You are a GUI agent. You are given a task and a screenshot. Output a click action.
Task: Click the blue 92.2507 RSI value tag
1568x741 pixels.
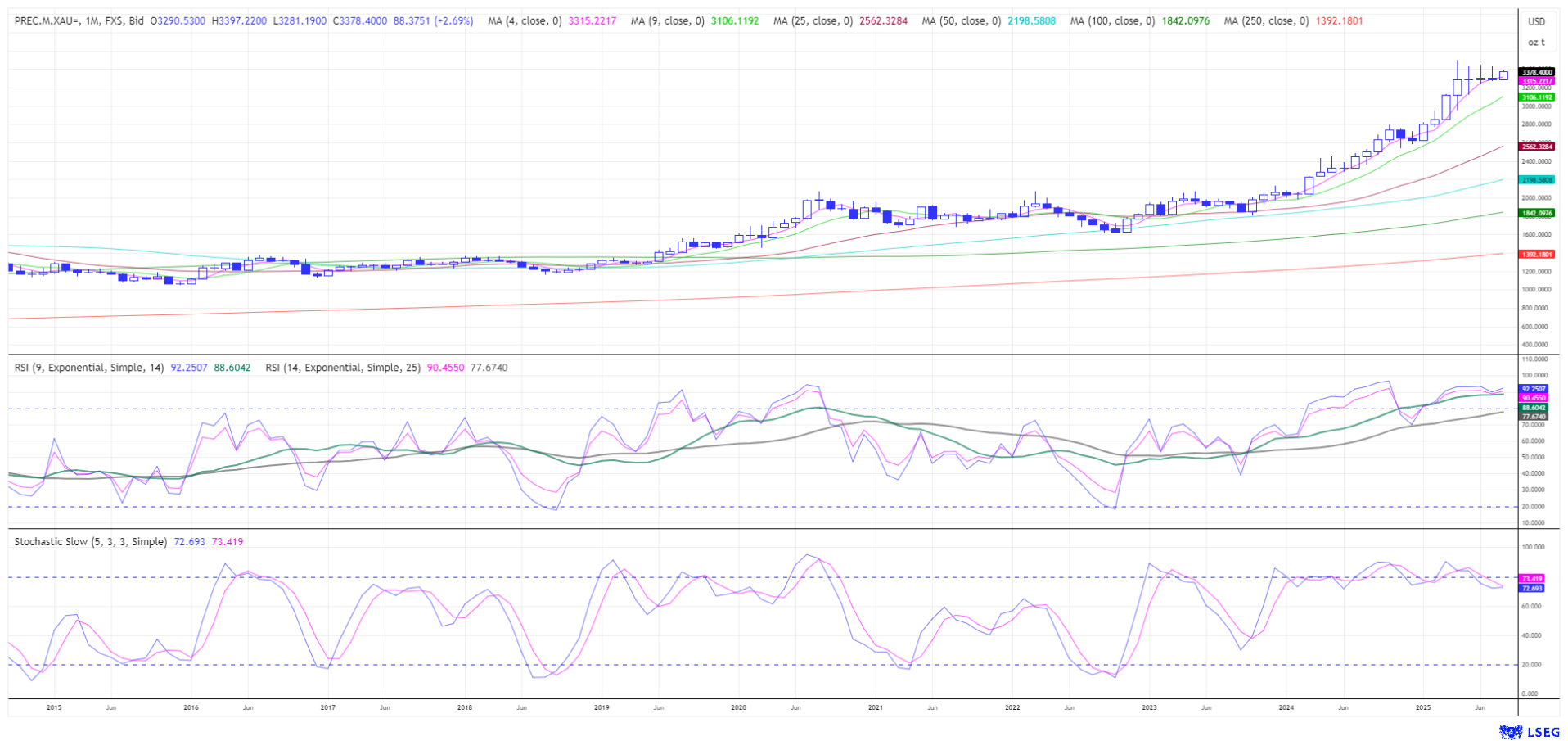(1533, 388)
